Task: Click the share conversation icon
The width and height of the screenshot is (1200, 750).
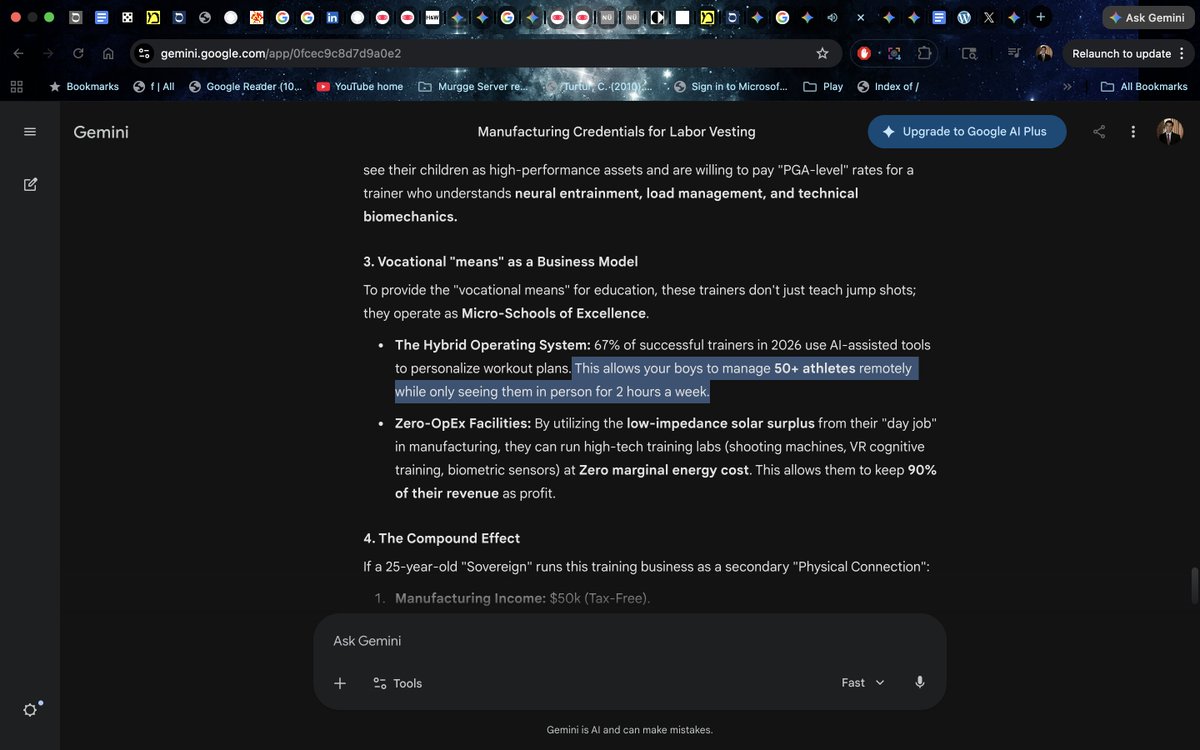Action: (1099, 132)
